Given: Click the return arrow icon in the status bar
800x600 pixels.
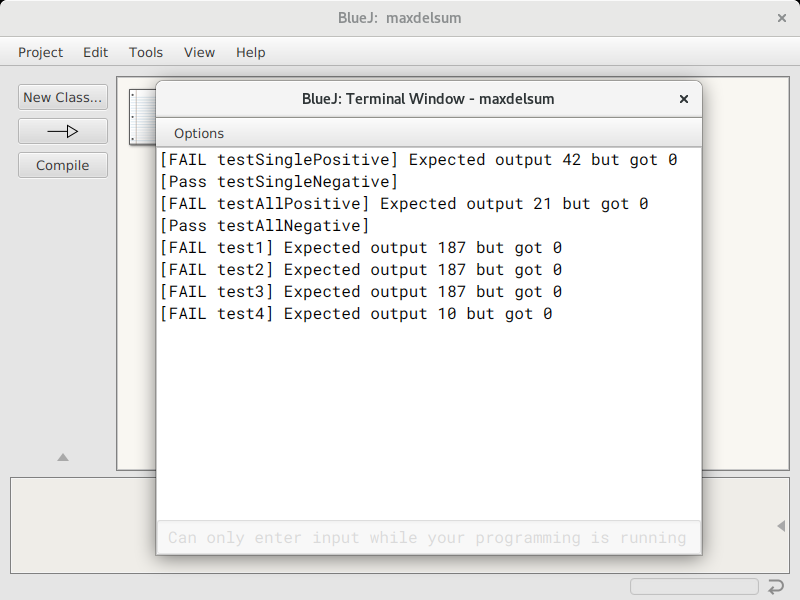Looking at the screenshot, I should (x=776, y=587).
